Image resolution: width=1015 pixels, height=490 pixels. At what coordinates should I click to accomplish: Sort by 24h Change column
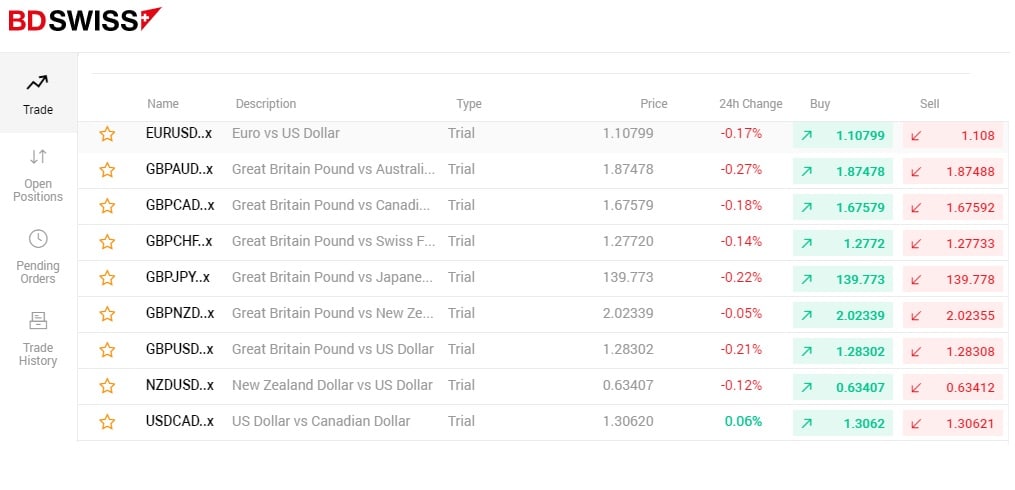750,104
